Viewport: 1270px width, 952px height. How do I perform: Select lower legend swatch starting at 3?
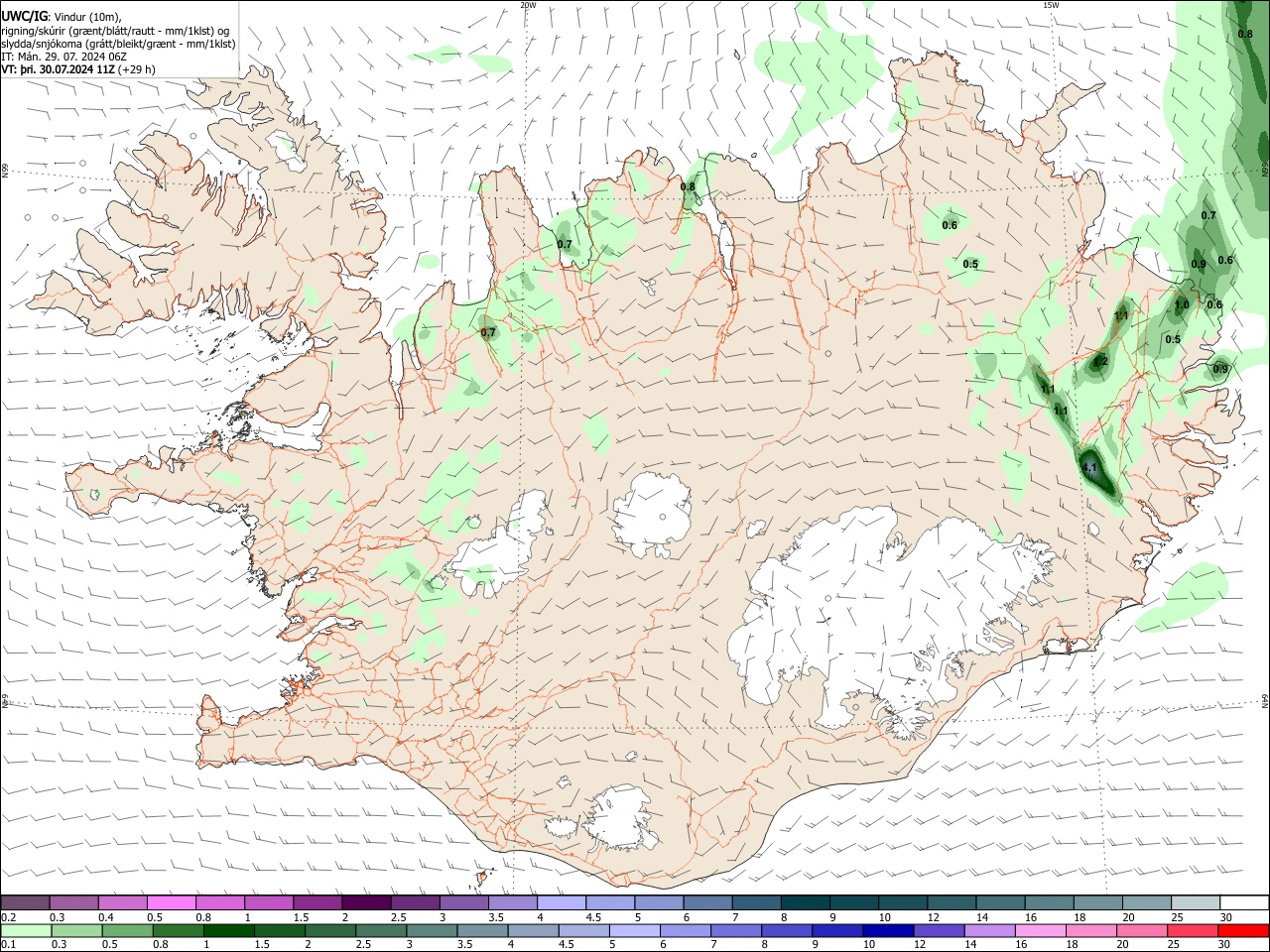[432, 930]
